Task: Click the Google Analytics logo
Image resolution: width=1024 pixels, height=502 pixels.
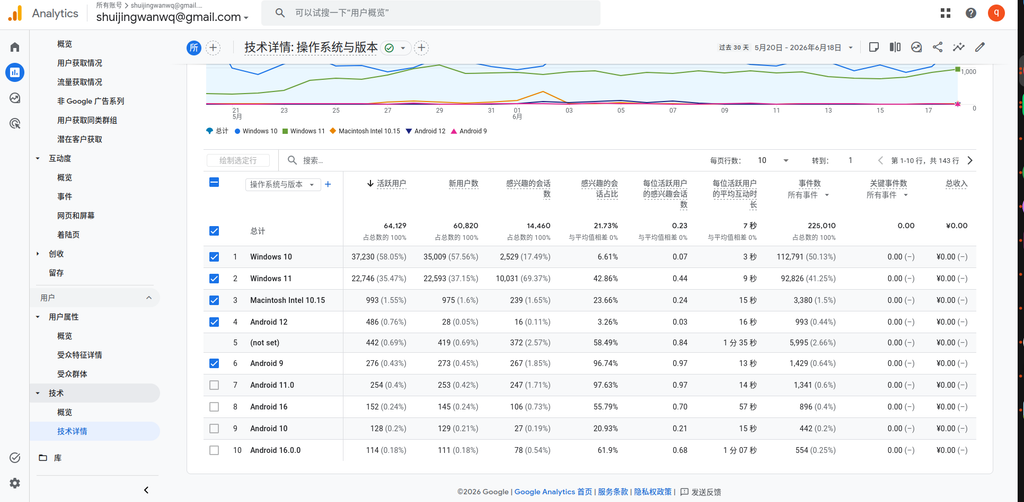Action: coord(15,13)
